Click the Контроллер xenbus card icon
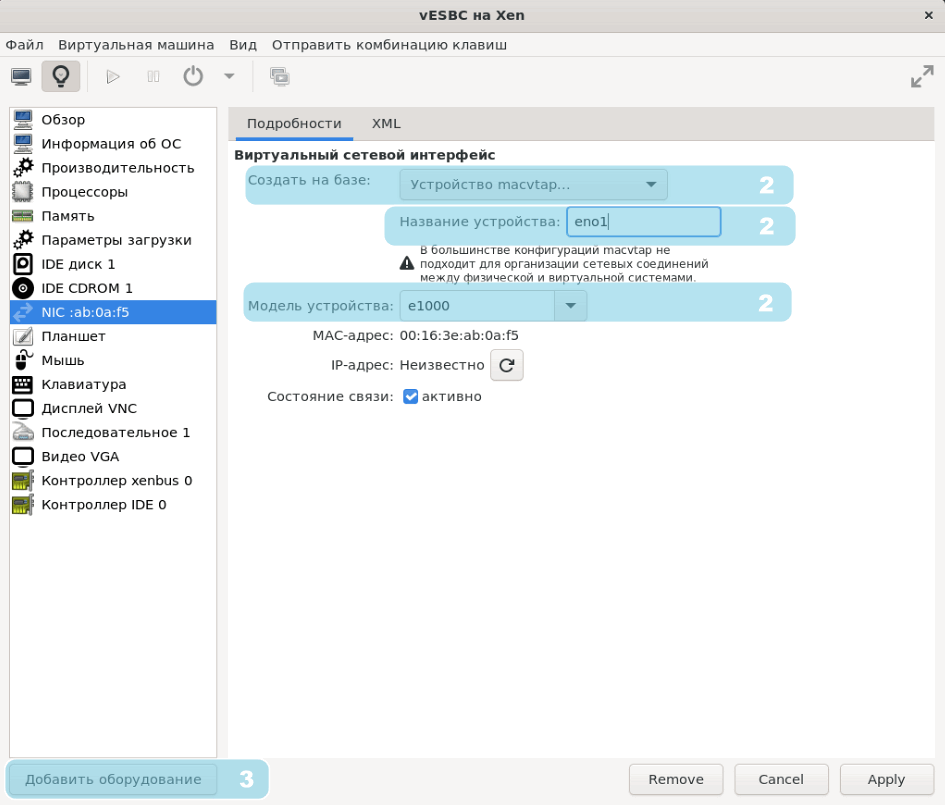 coord(23,481)
